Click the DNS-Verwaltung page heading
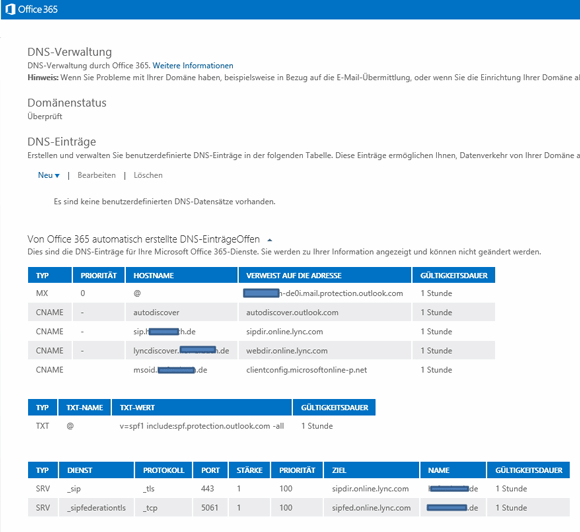Image resolution: width=580 pixels, height=532 pixels. [70, 52]
